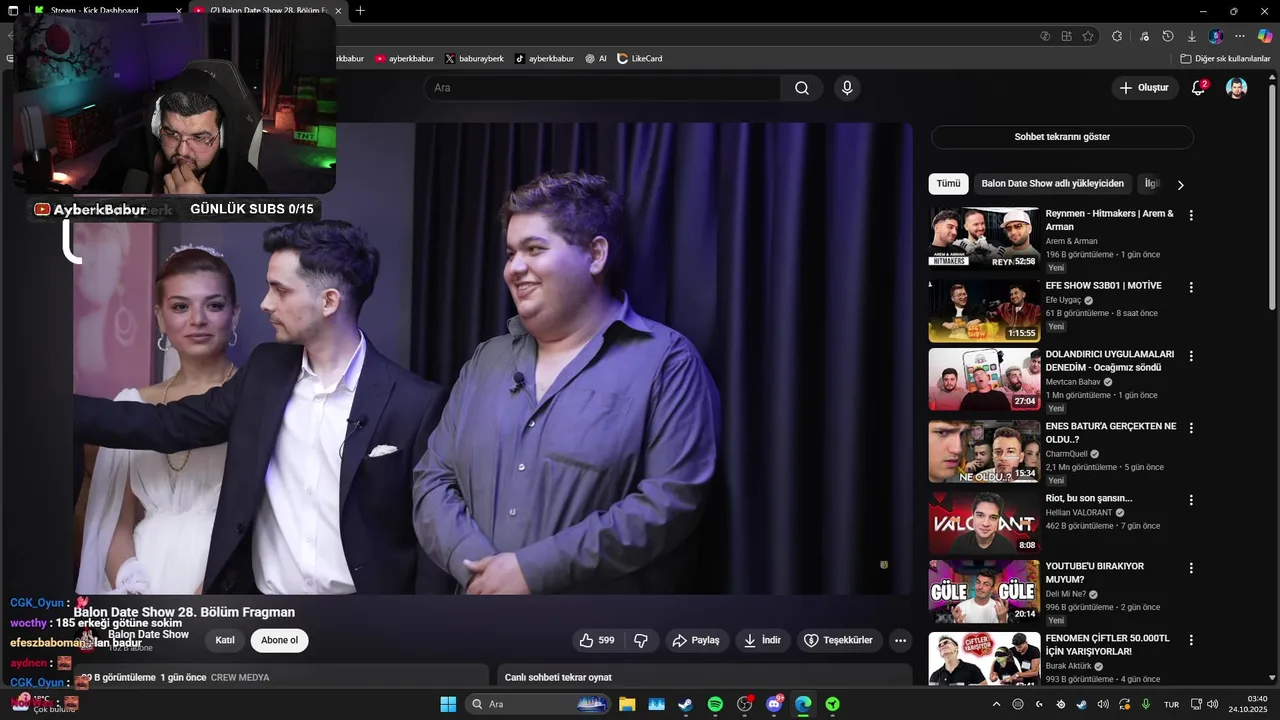Activate voice search microphone icon
Viewport: 1280px width, 720px height.
[x=847, y=88]
